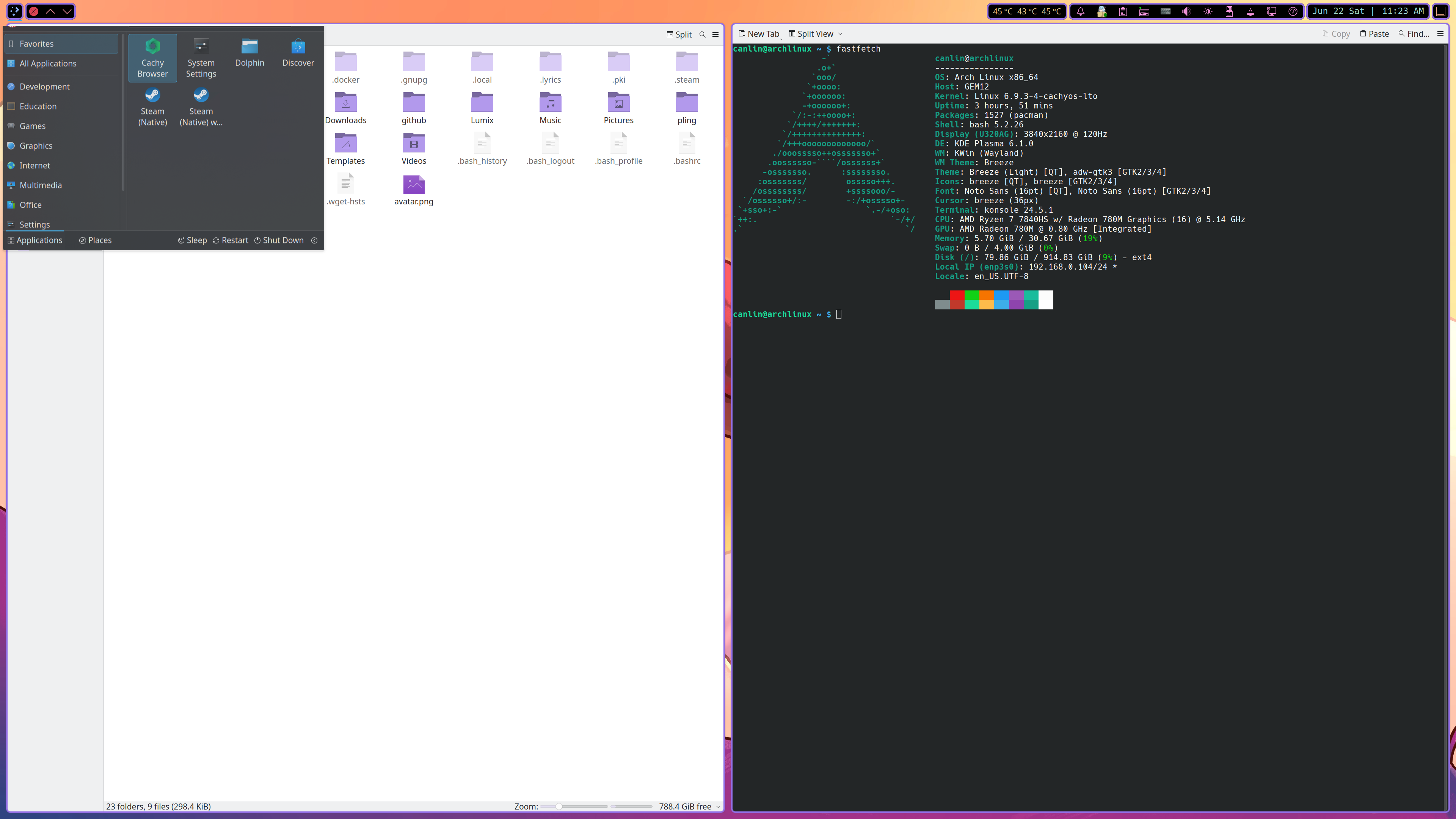Open the Office category
This screenshot has width=1456, height=819.
61,205
